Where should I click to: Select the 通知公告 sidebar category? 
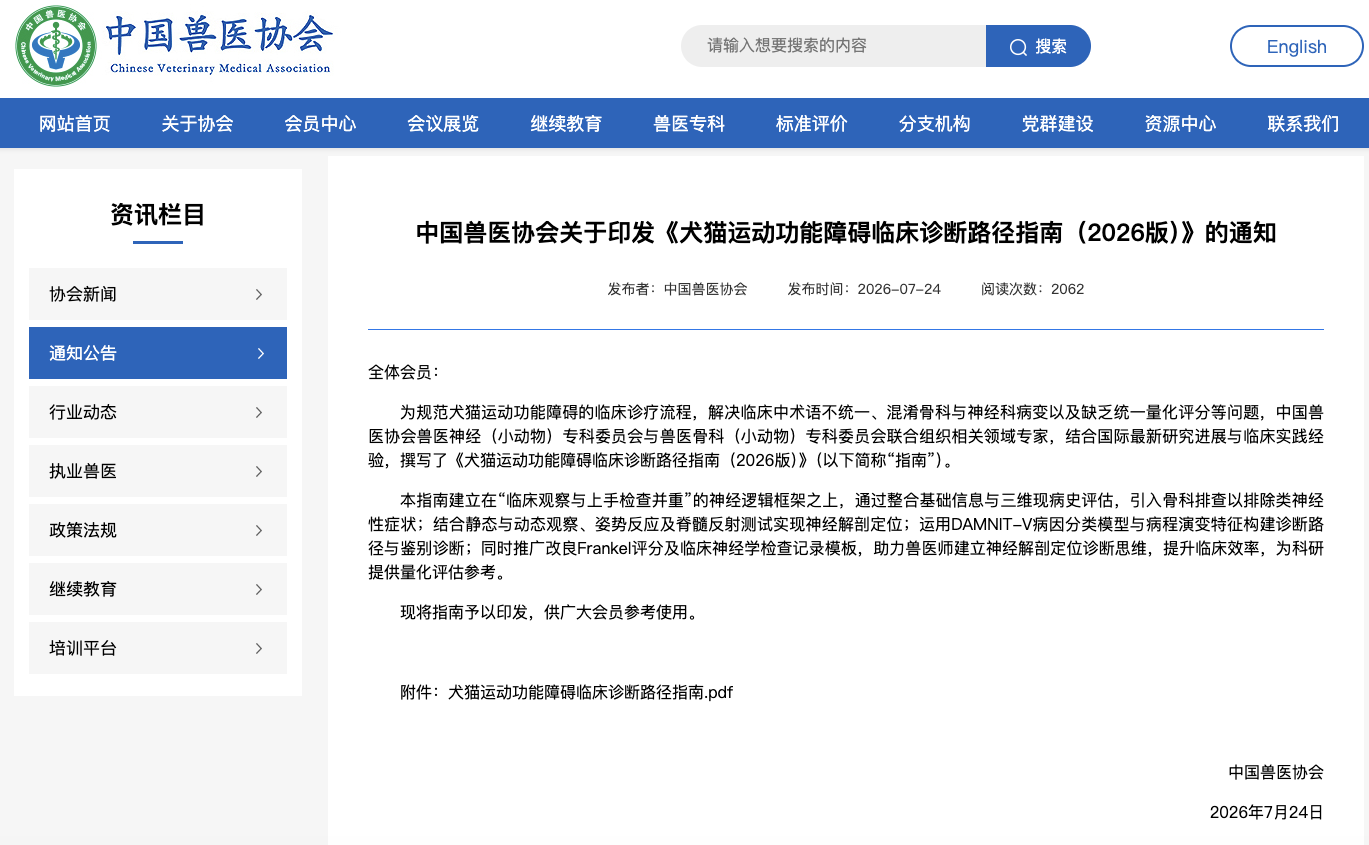[158, 353]
